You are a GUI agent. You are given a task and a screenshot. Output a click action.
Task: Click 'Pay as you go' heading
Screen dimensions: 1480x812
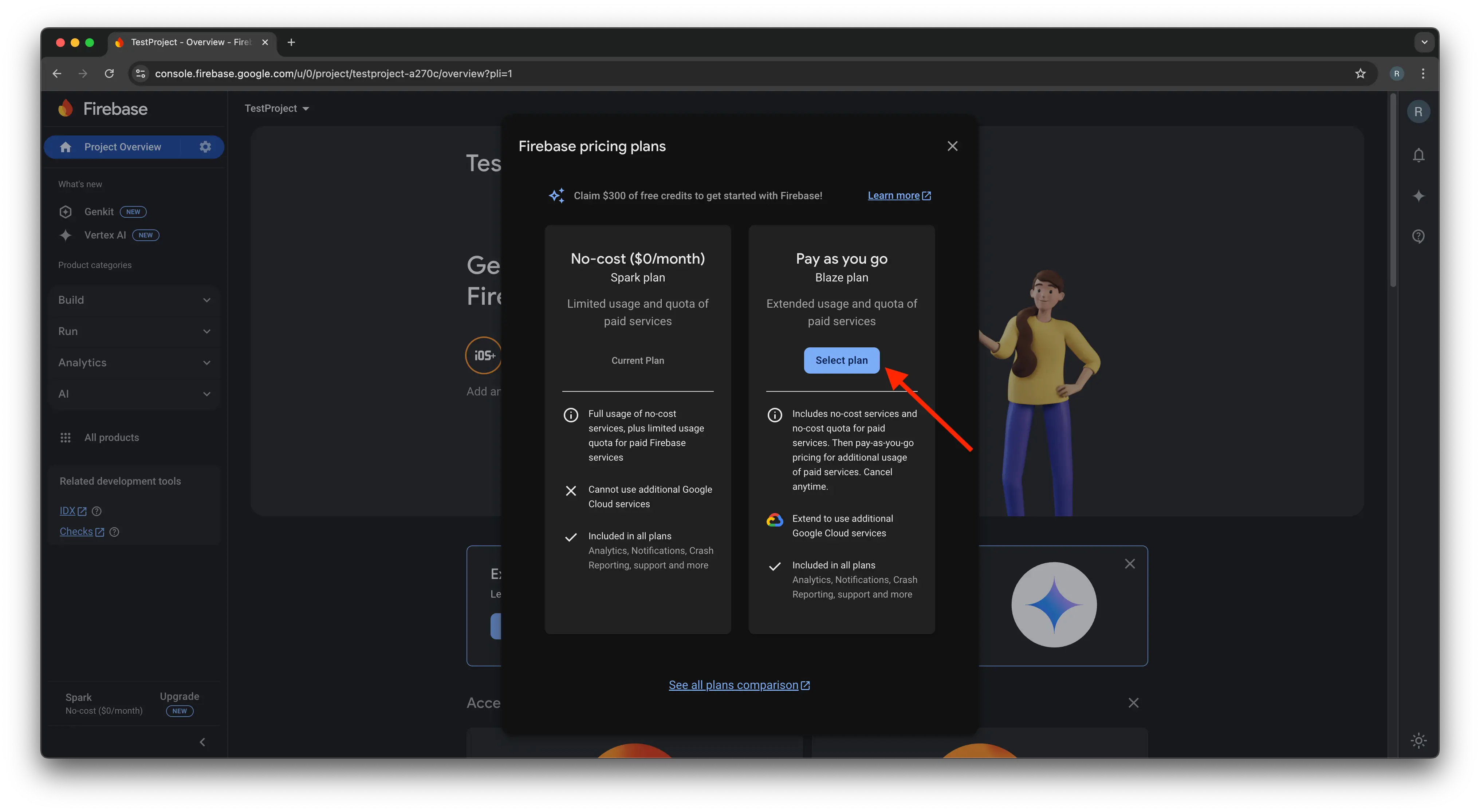(841, 259)
